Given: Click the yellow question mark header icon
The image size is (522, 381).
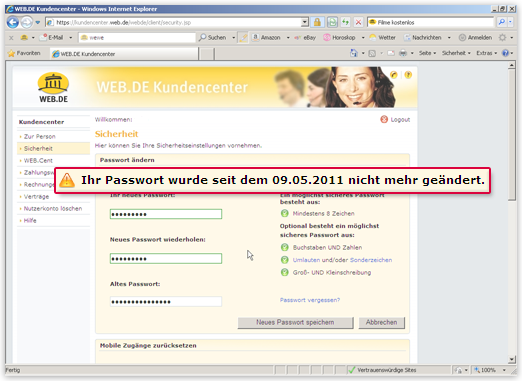Looking at the screenshot, I should [x=408, y=75].
